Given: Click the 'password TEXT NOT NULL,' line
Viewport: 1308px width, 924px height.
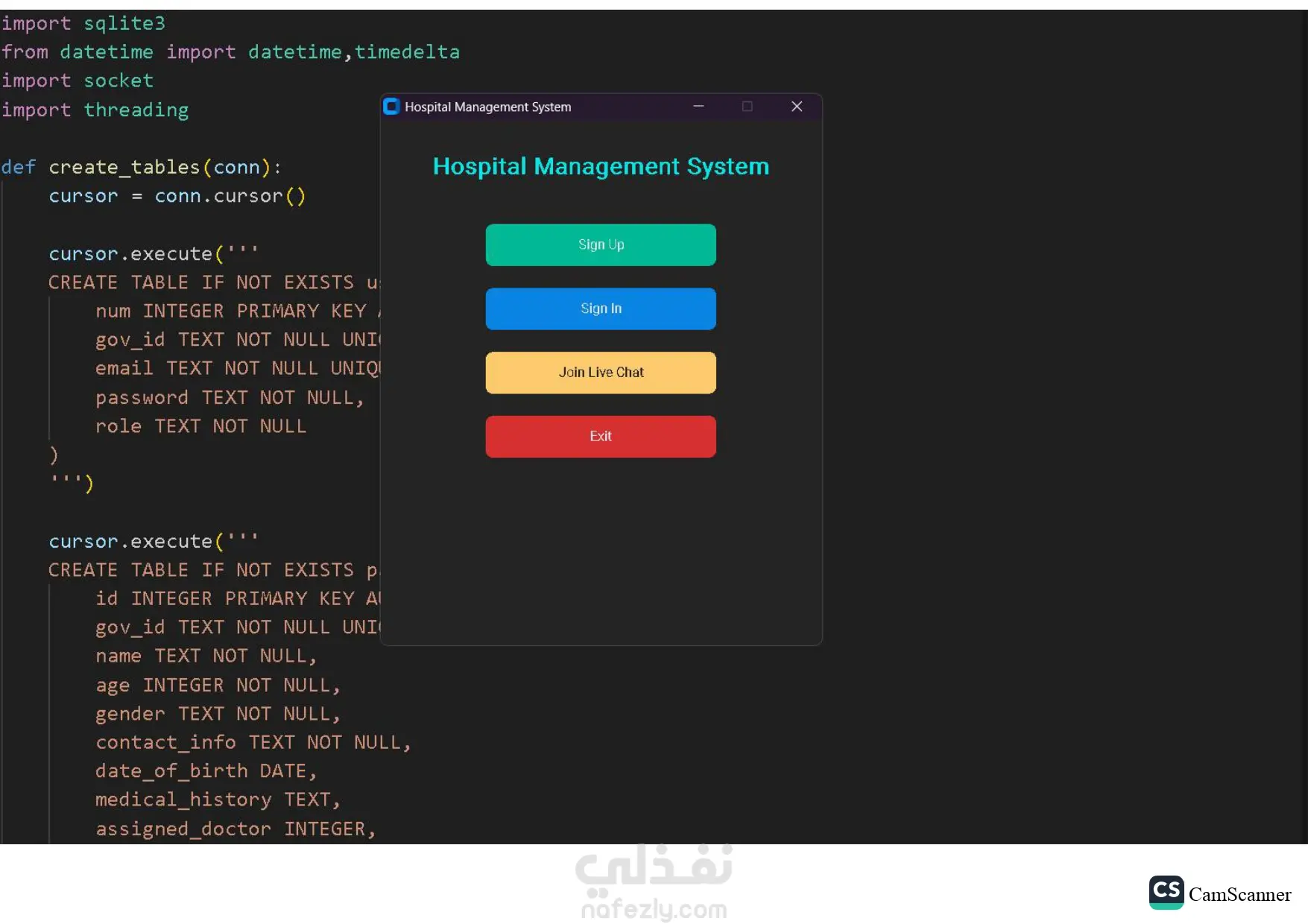Looking at the screenshot, I should (230, 398).
